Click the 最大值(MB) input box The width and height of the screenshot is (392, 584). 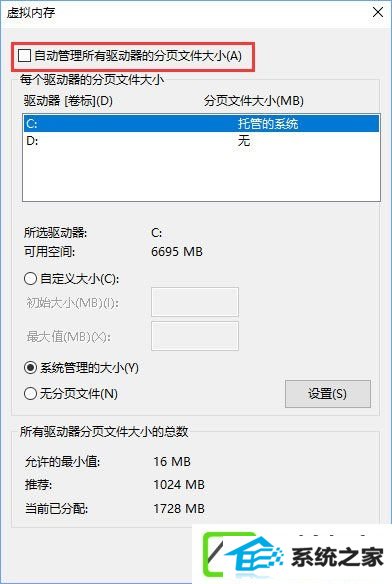point(195,336)
